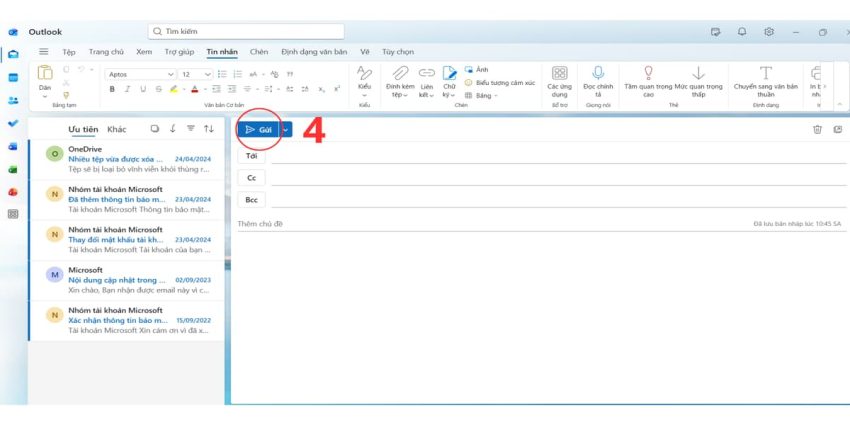Open Định dạng văn bản tab
The height and width of the screenshot is (425, 850).
314,52
